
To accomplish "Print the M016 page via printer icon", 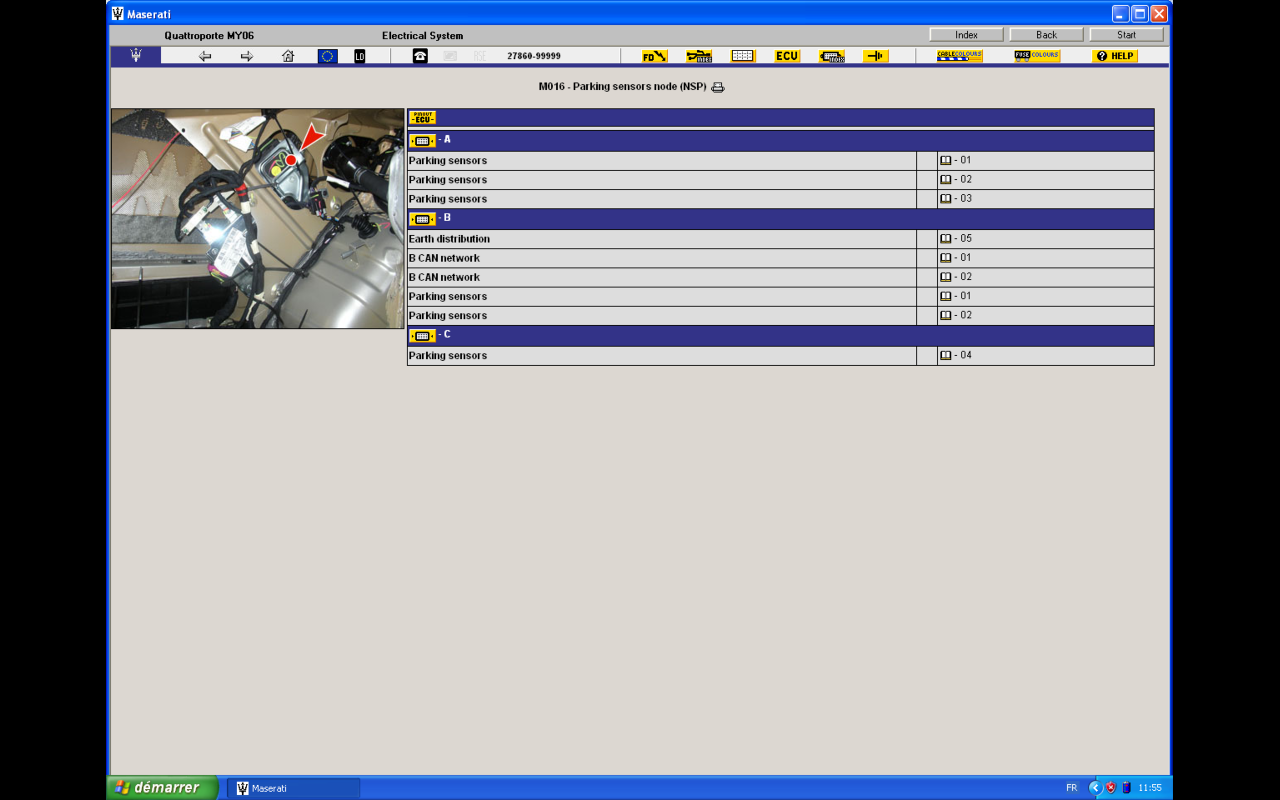I will [718, 87].
